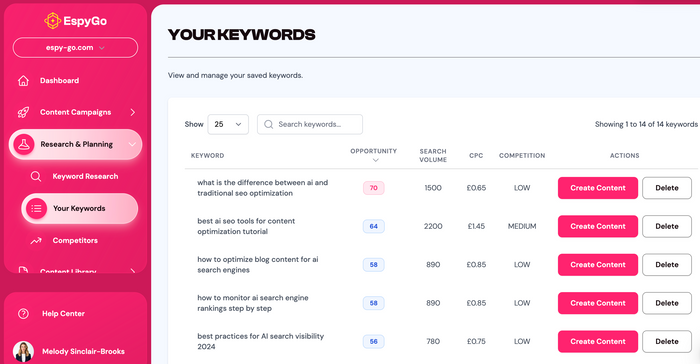
Task: Delete the 'monitor ai search engine rankings' keyword
Action: coord(667,303)
